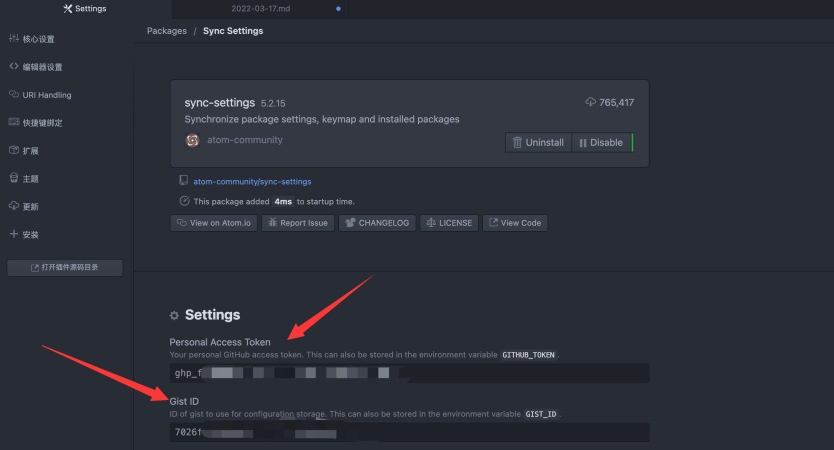Click the Personal Access Token input field
The height and width of the screenshot is (450, 834).
[x=409, y=373]
